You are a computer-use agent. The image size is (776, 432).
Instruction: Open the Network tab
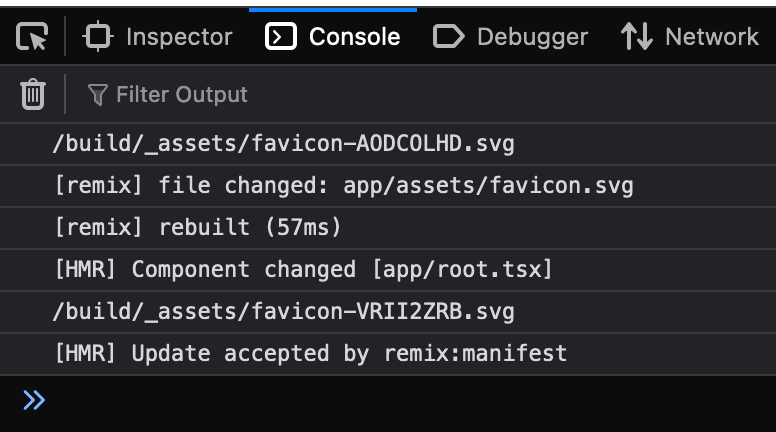pyautogui.click(x=690, y=36)
